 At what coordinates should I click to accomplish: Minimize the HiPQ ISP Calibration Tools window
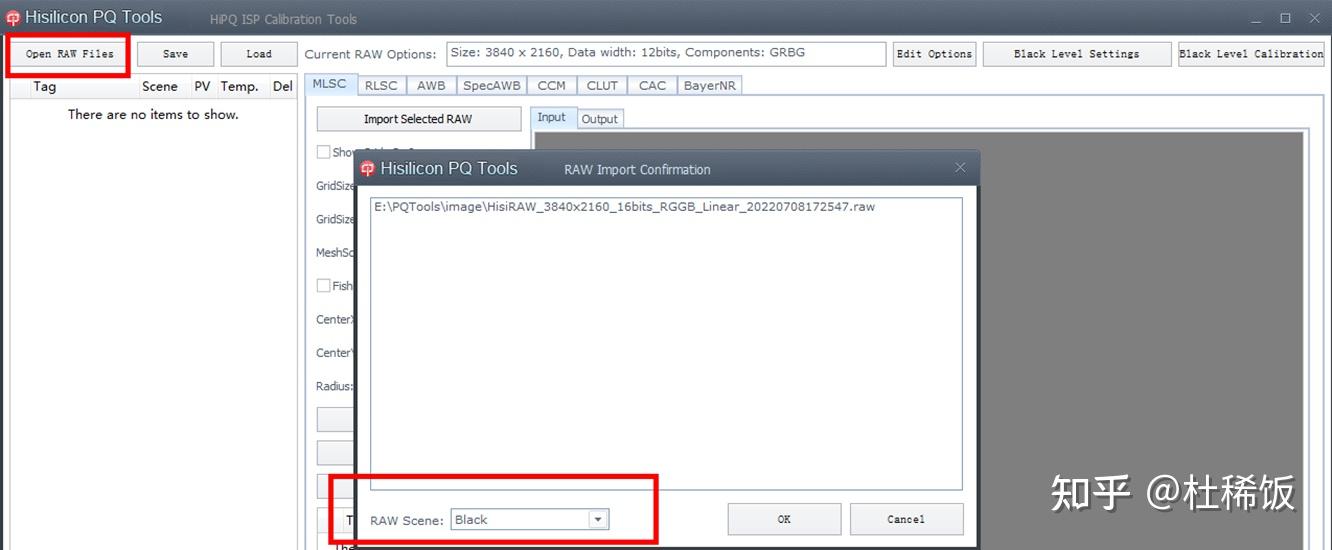pos(1257,18)
